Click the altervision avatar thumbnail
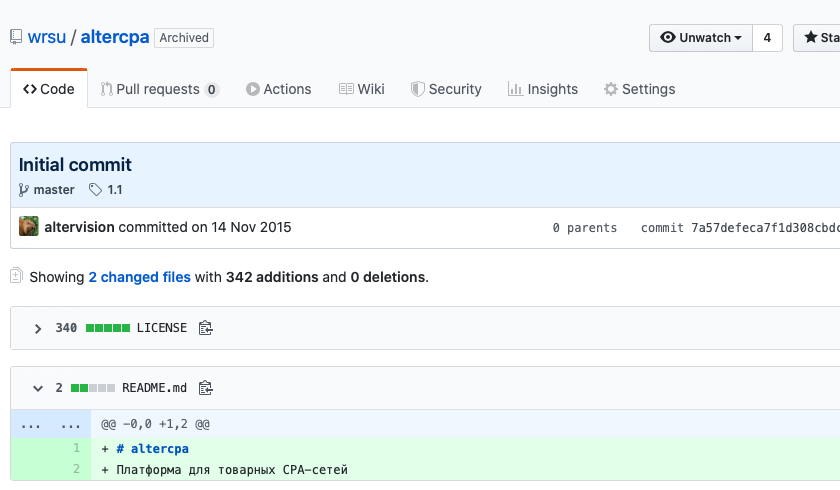The height and width of the screenshot is (490, 840). (29, 227)
